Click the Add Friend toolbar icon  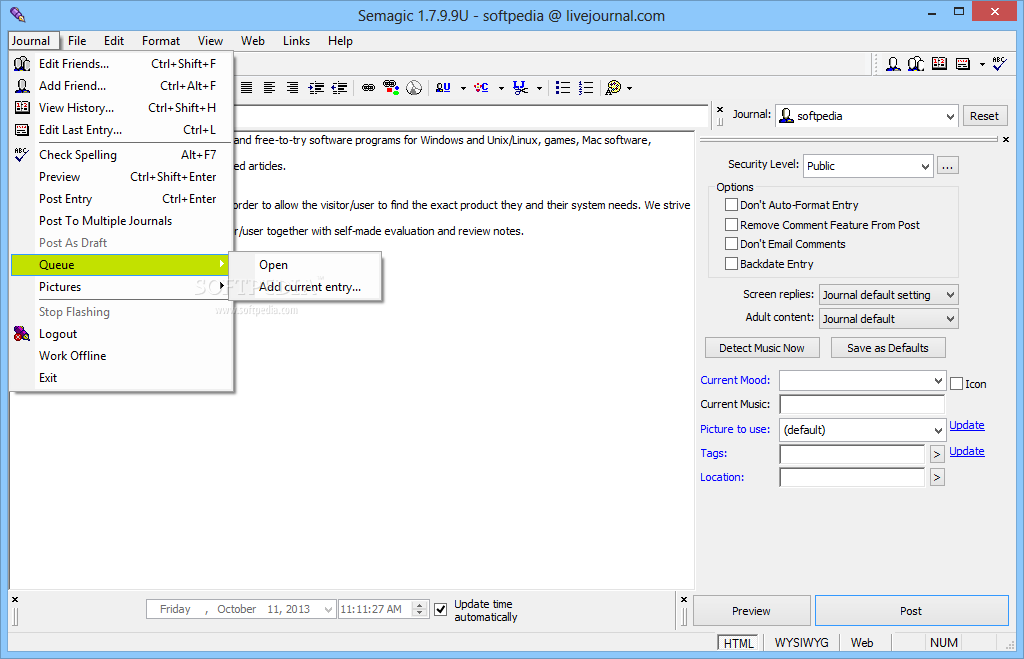pyautogui.click(x=893, y=64)
